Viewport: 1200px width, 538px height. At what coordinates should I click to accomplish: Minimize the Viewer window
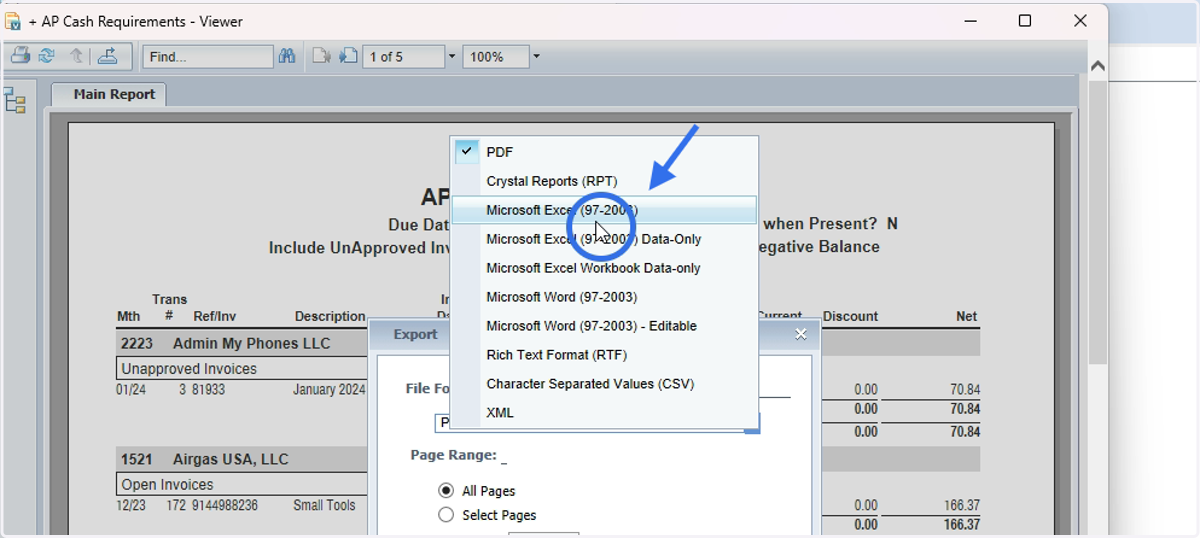[969, 21]
